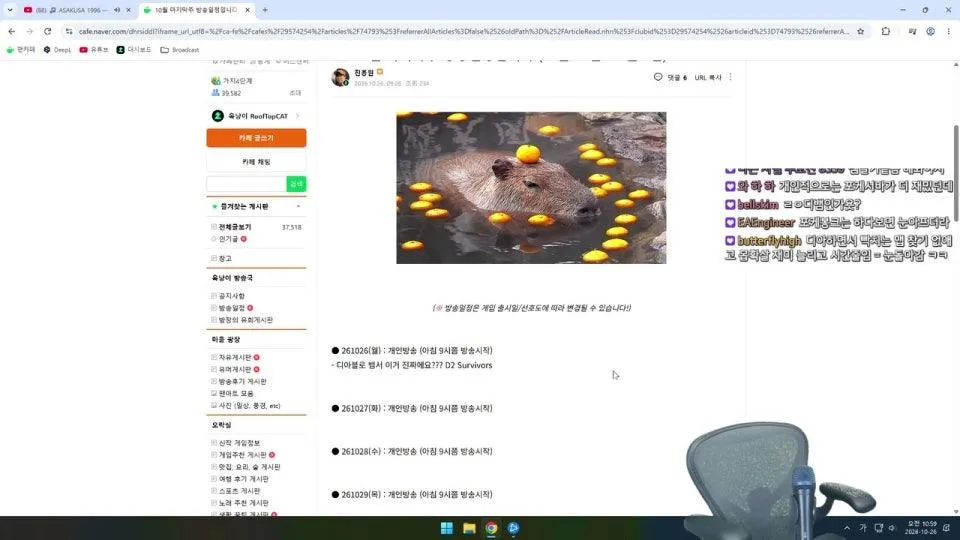The image size is (960, 540).
Task: Open the 방송후기 게시판 board
Action: point(242,381)
